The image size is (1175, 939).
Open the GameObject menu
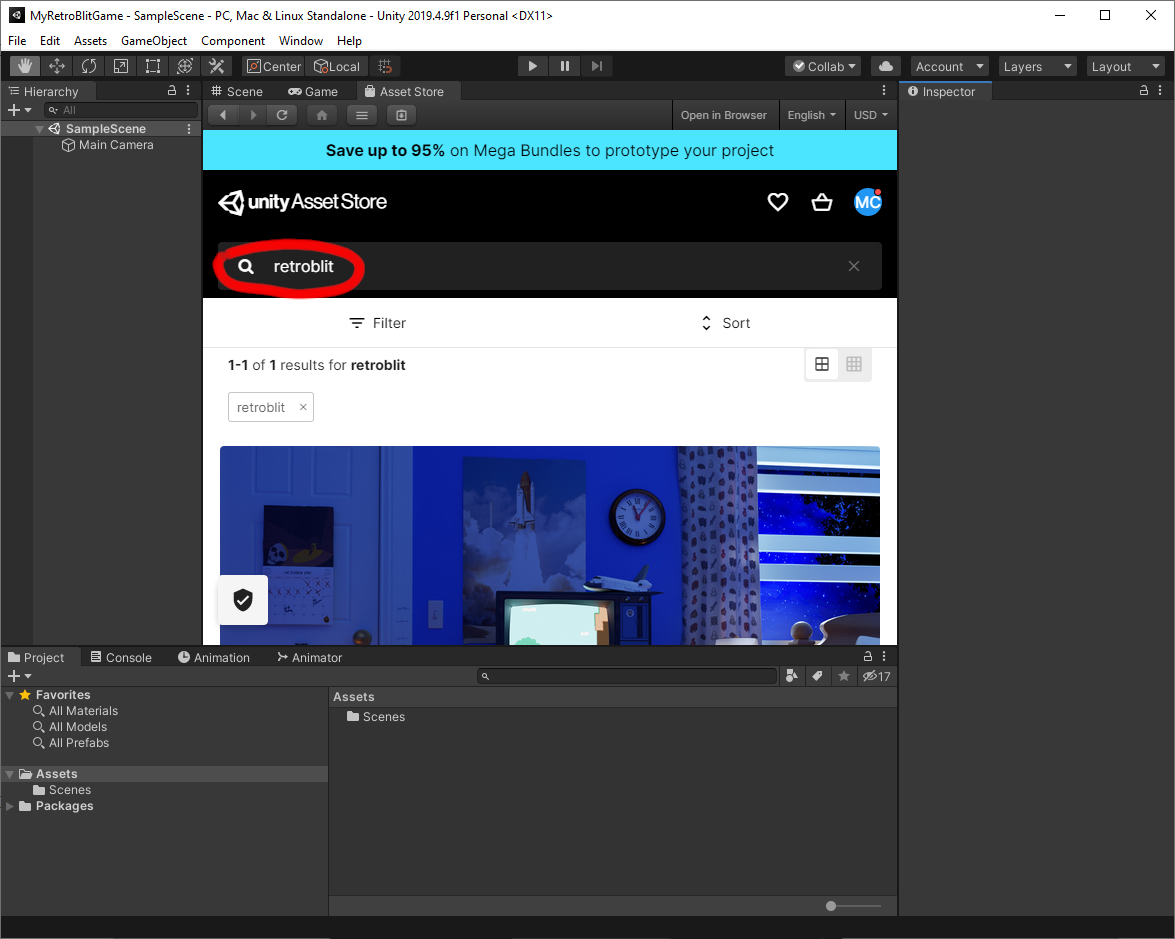coord(154,40)
